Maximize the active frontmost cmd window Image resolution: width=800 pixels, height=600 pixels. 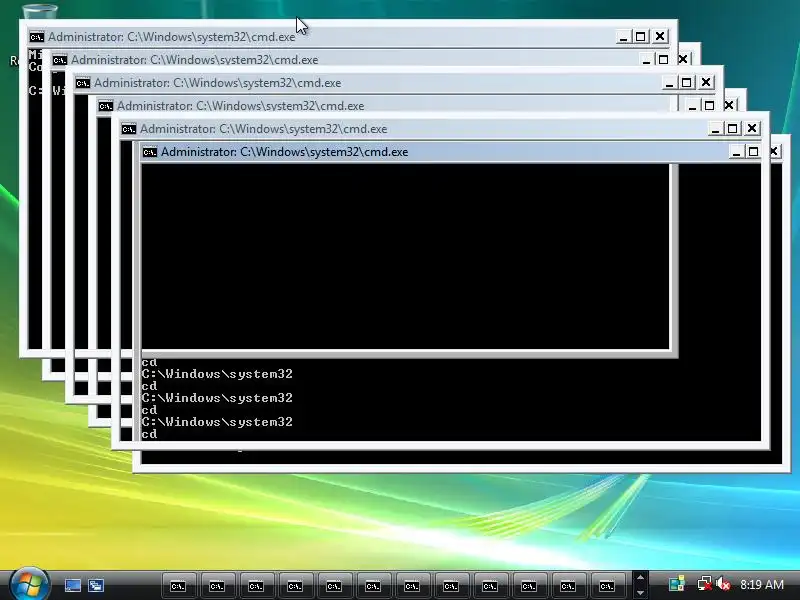pyautogui.click(x=753, y=152)
